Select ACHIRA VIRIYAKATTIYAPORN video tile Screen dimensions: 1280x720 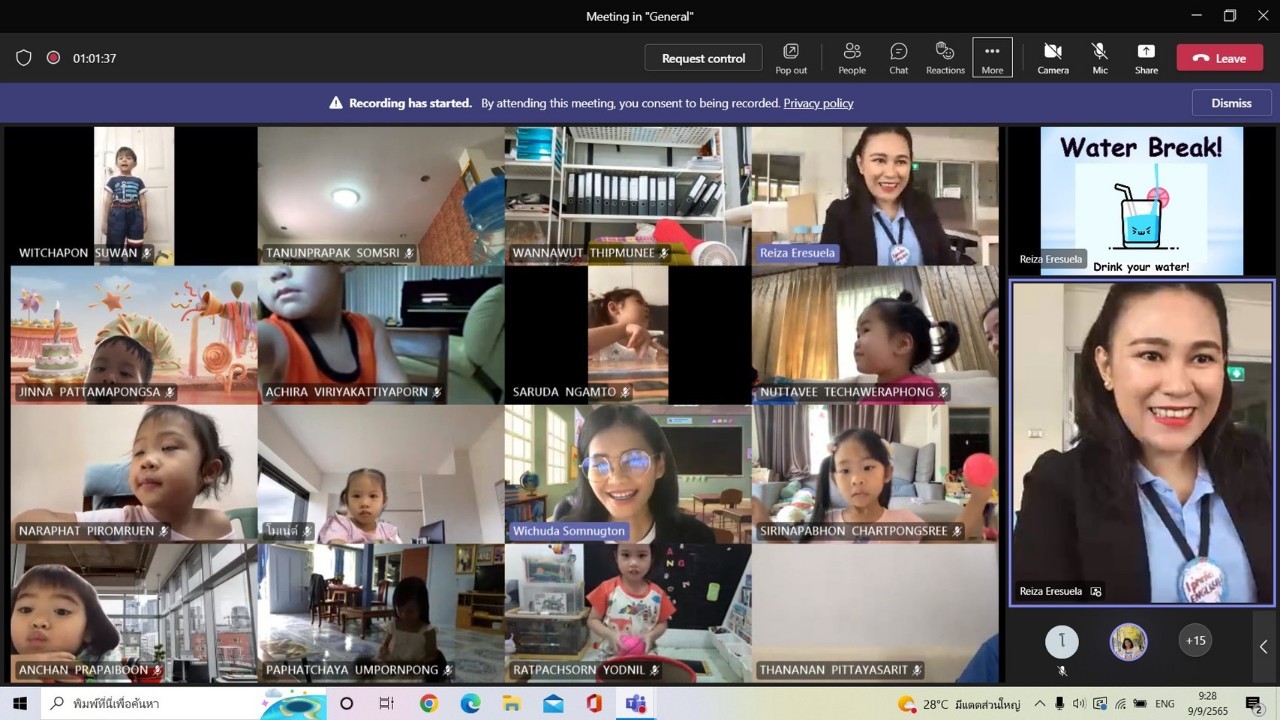click(381, 334)
